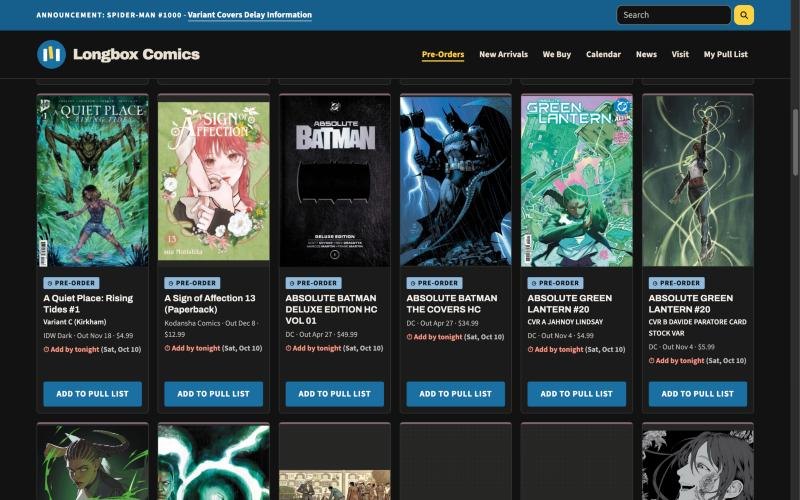Focus the Search input field

[x=673, y=15]
